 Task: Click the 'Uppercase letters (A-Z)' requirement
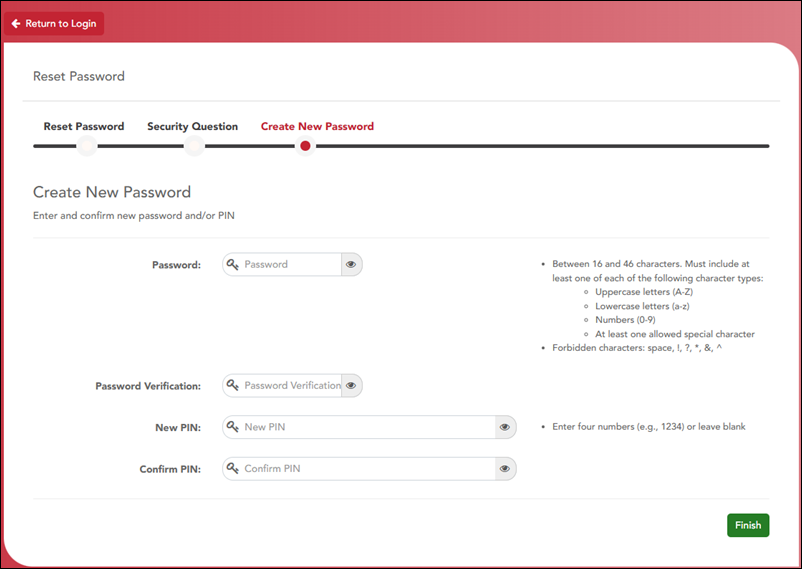(644, 292)
